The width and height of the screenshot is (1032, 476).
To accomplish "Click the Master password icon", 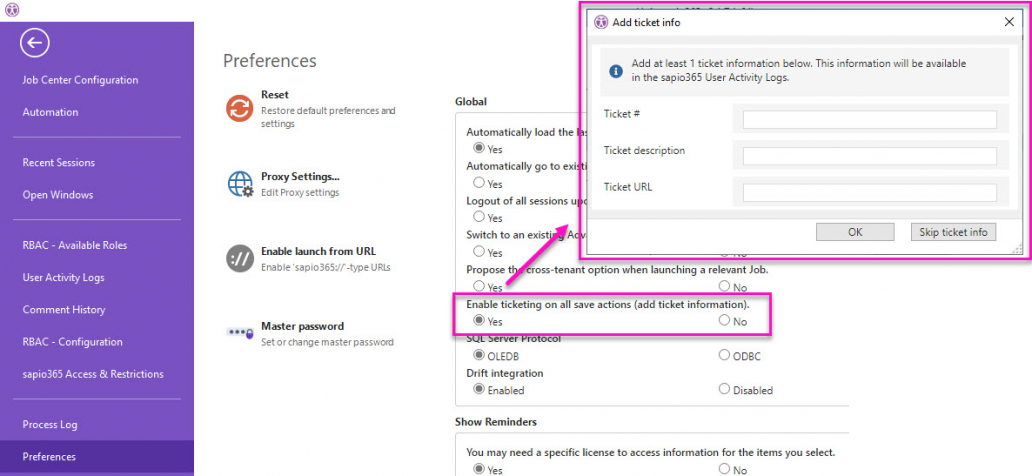I will coord(240,333).
